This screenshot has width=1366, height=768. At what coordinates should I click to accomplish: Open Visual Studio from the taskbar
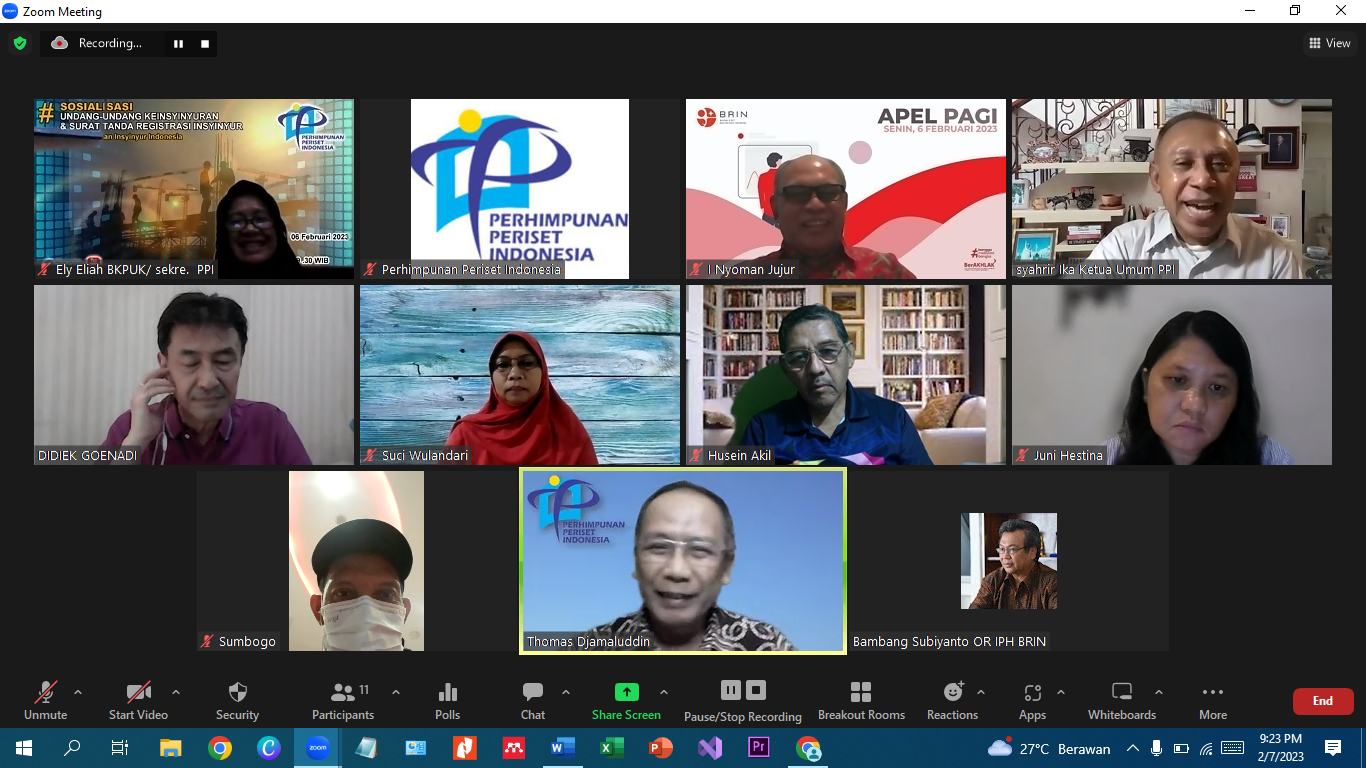pyautogui.click(x=710, y=748)
